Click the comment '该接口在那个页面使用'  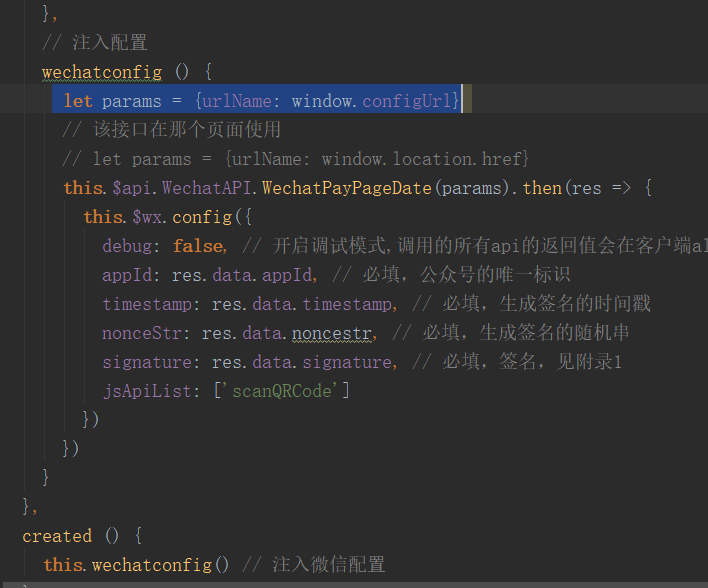coord(187,130)
